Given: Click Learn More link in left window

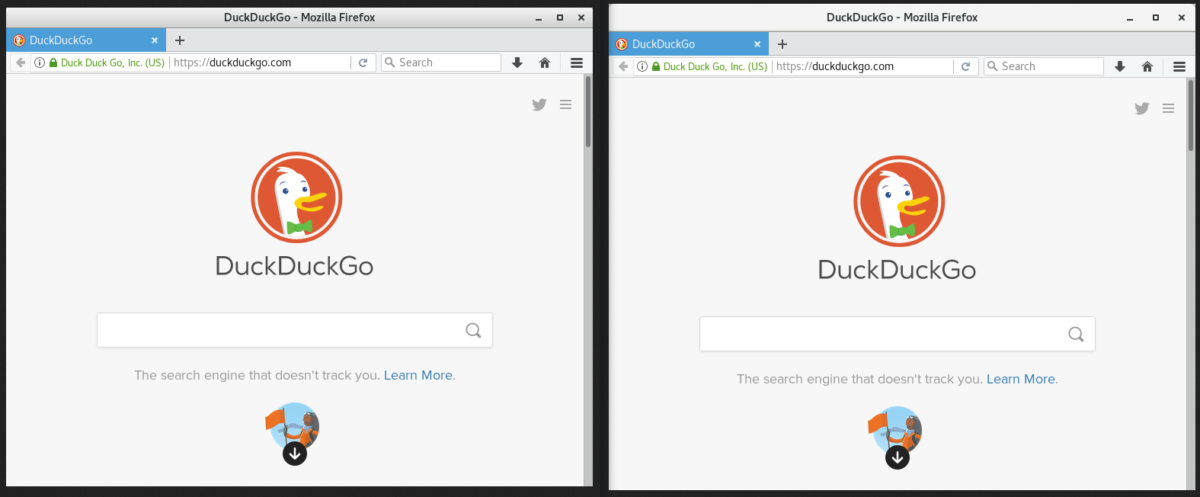Looking at the screenshot, I should [418, 375].
